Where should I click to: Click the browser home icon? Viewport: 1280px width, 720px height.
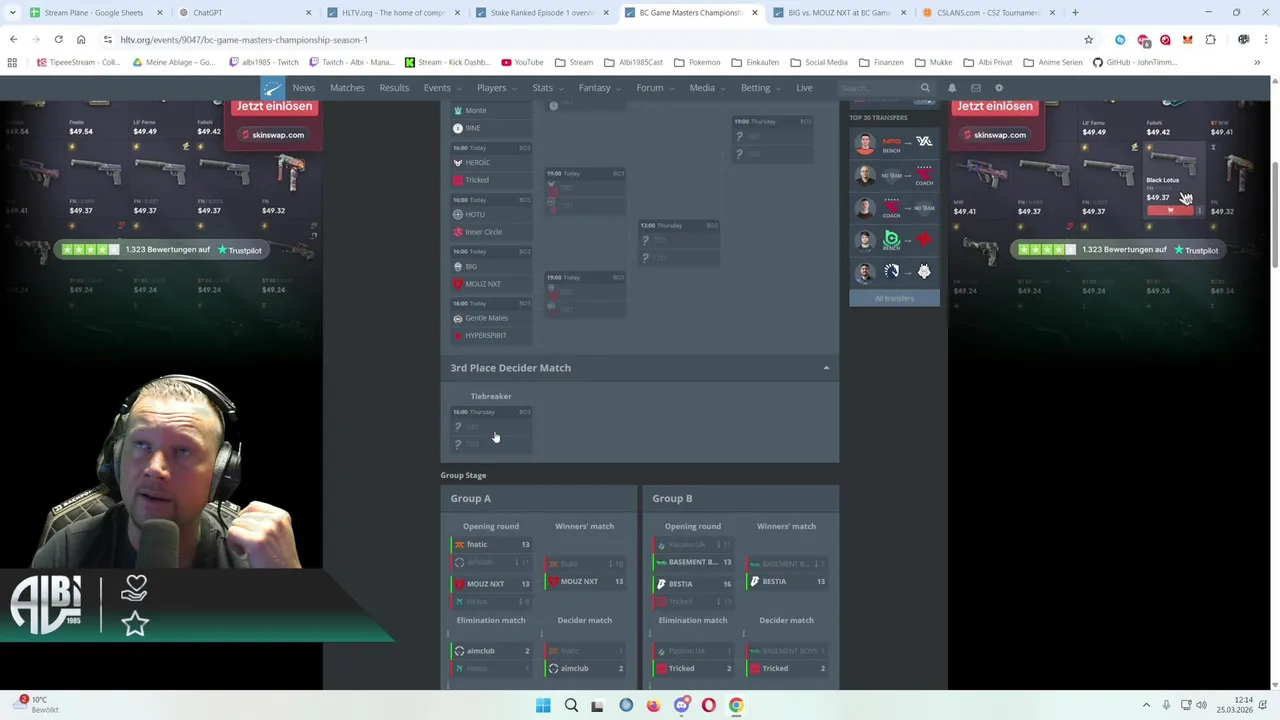point(81,39)
